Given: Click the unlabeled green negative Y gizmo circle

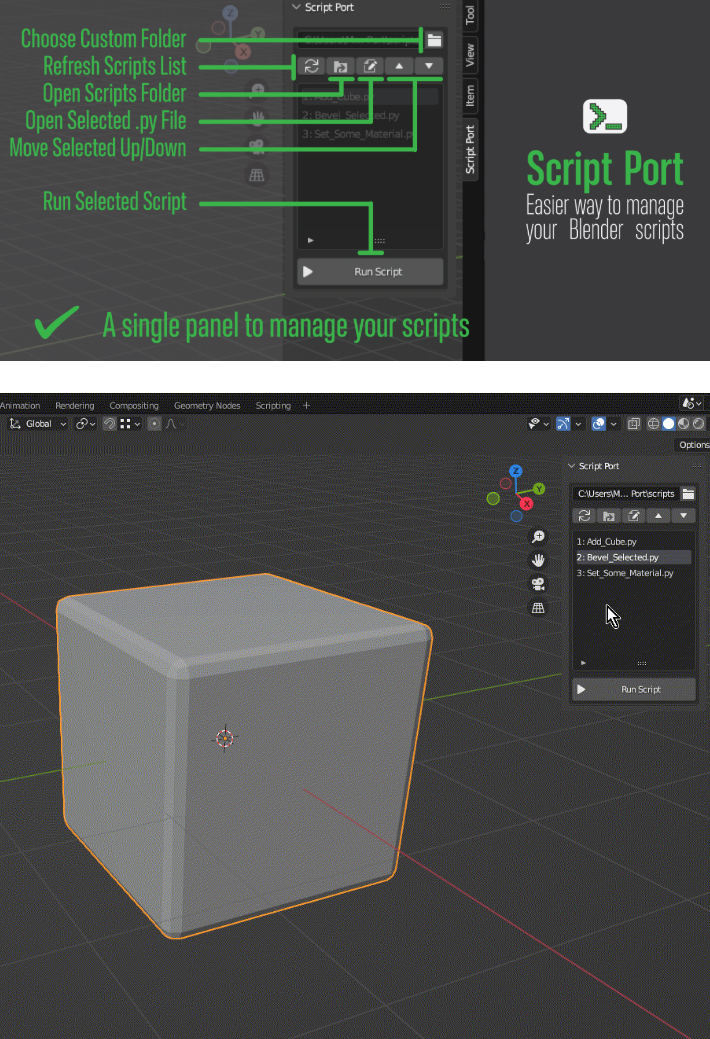Looking at the screenshot, I should tap(493, 498).
